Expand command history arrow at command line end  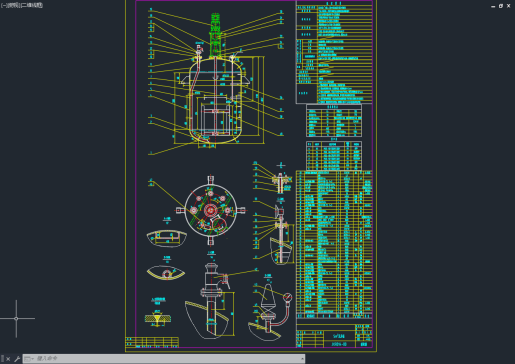point(302,359)
